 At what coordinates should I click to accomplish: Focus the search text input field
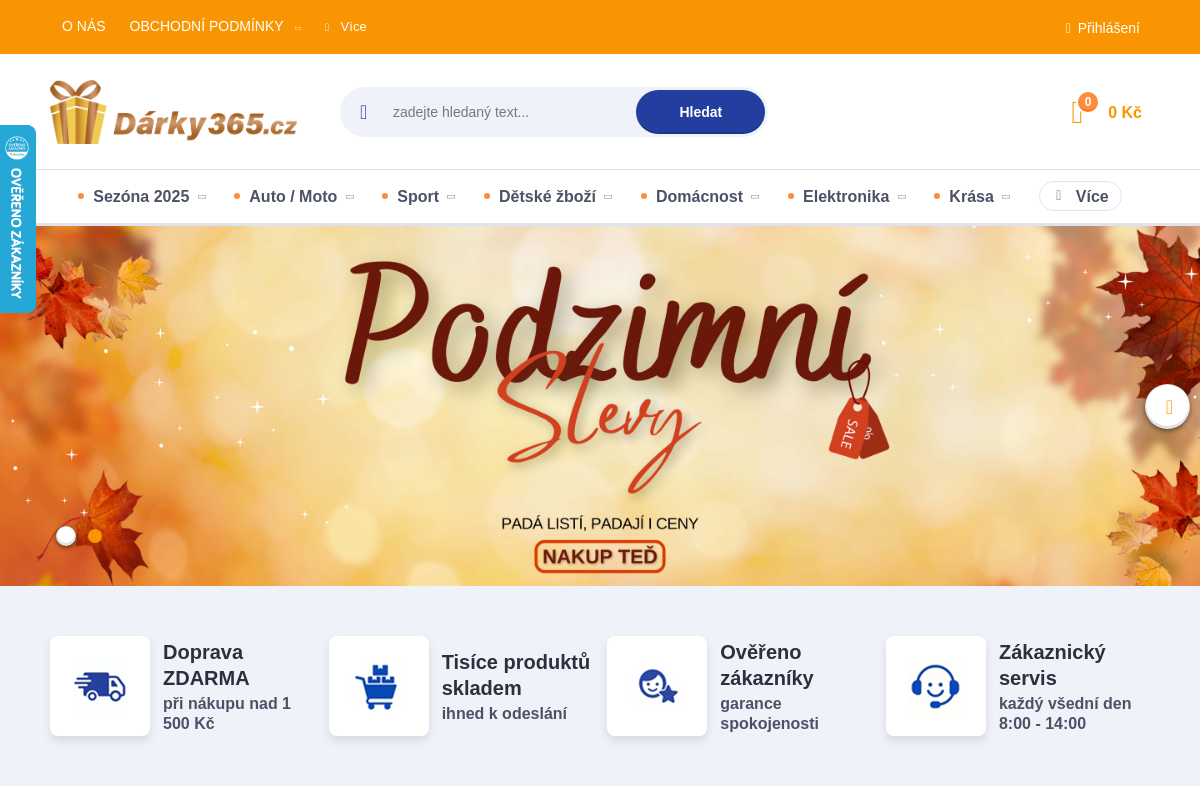click(505, 112)
